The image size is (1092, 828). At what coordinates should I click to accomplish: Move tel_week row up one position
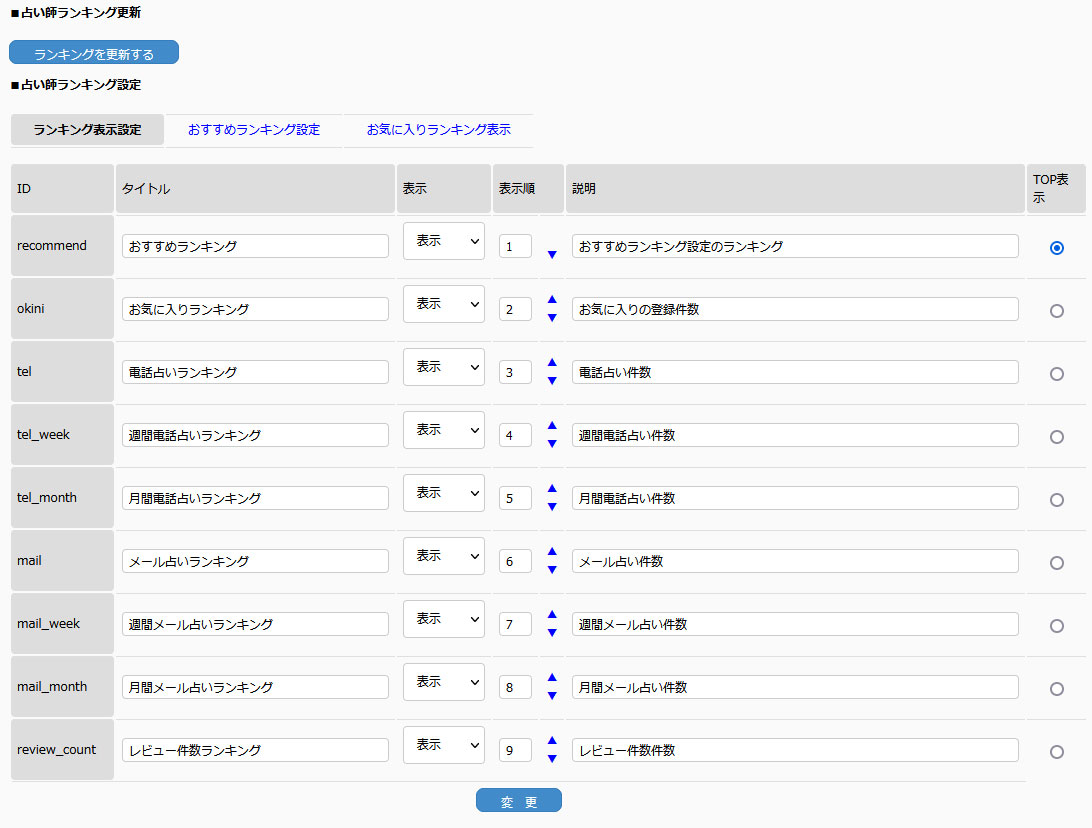(x=552, y=425)
